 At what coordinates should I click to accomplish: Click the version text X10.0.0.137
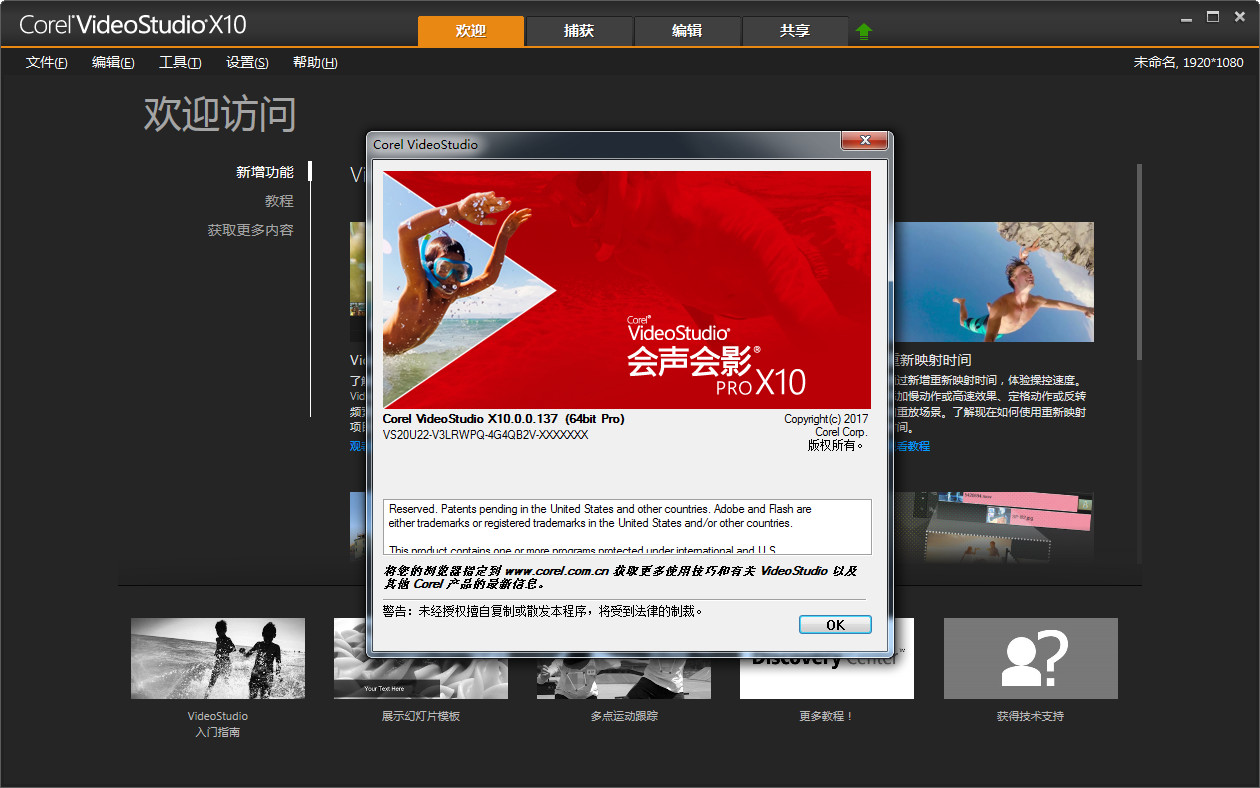tap(503, 418)
